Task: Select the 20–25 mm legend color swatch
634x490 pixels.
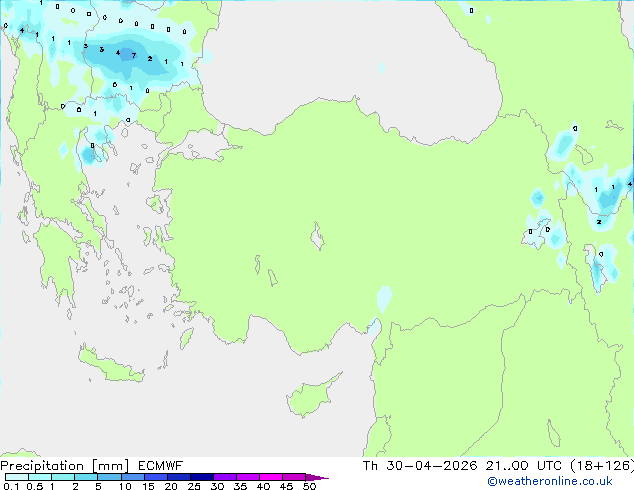Action: tap(178, 477)
